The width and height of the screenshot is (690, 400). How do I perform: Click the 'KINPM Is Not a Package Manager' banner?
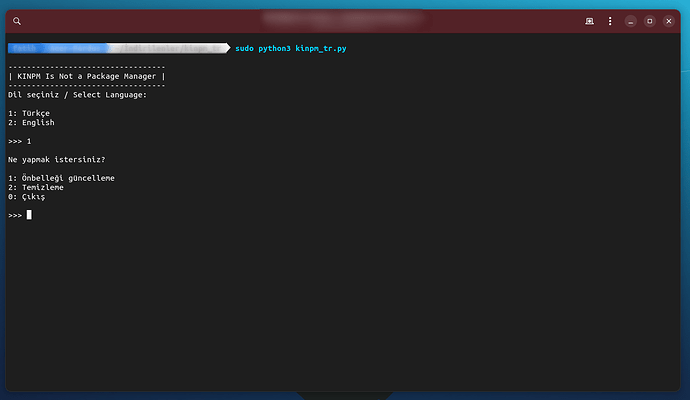(x=87, y=76)
